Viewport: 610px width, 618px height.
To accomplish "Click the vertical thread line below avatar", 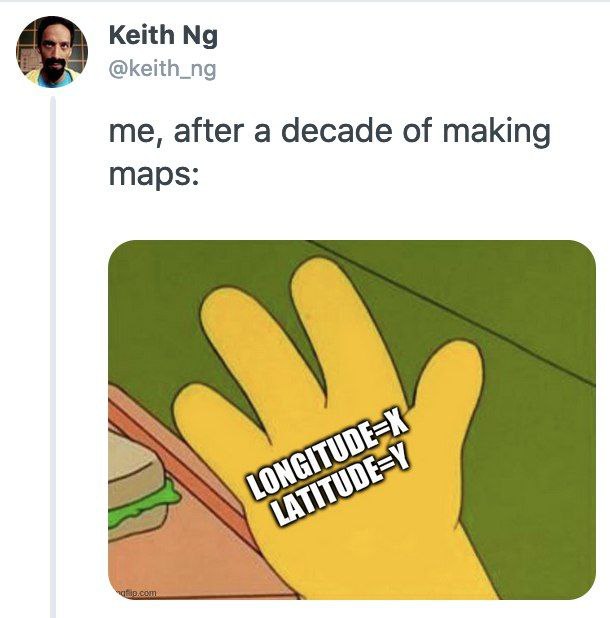I will [53, 357].
